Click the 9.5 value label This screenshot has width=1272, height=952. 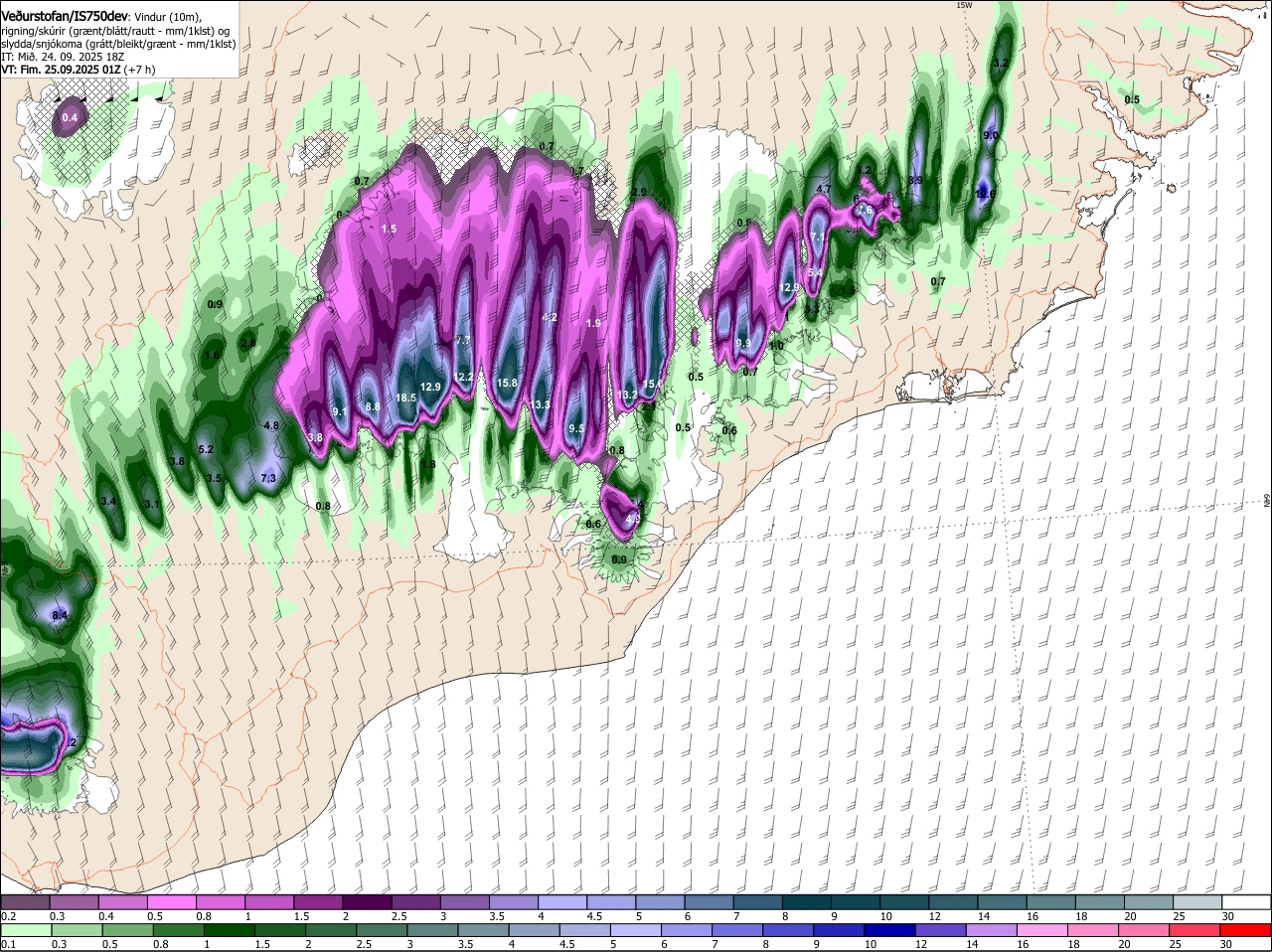point(576,428)
